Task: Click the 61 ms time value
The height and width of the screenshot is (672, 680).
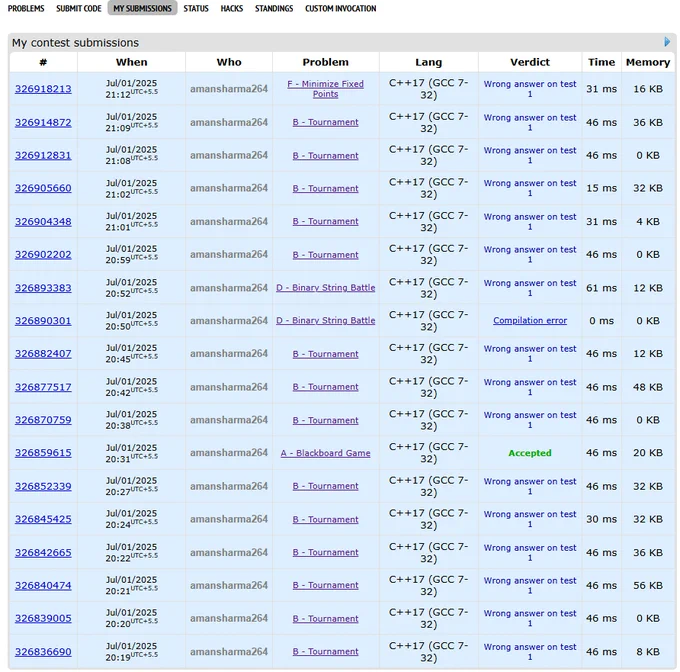Action: (602, 288)
